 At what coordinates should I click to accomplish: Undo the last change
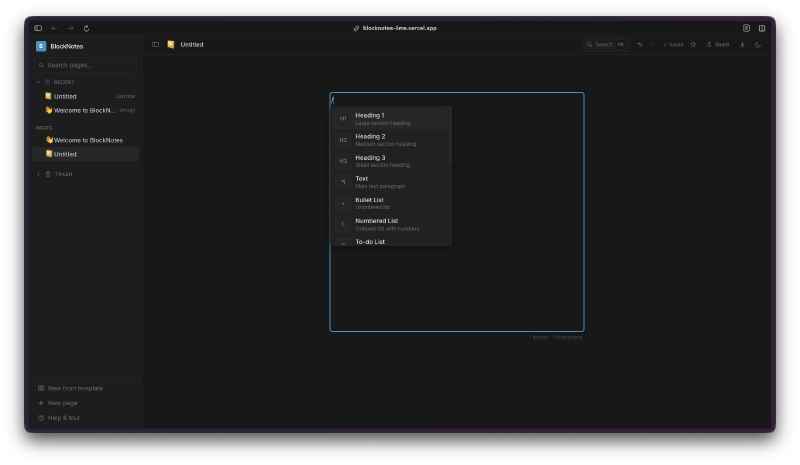point(640,45)
